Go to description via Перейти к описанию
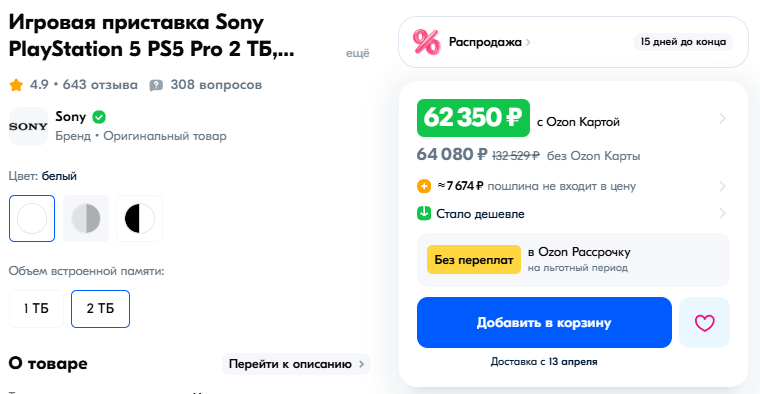 [296, 364]
